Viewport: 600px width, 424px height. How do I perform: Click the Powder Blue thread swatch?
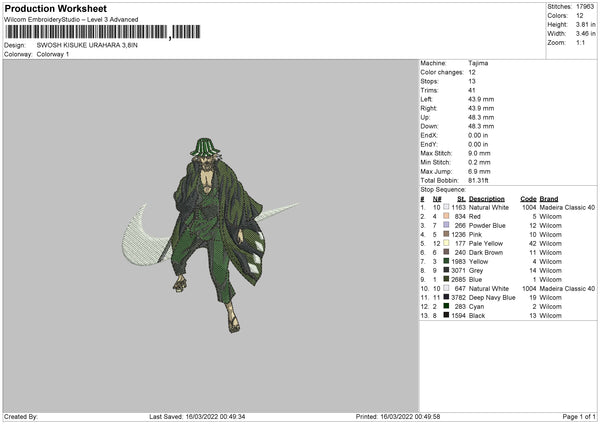point(446,225)
